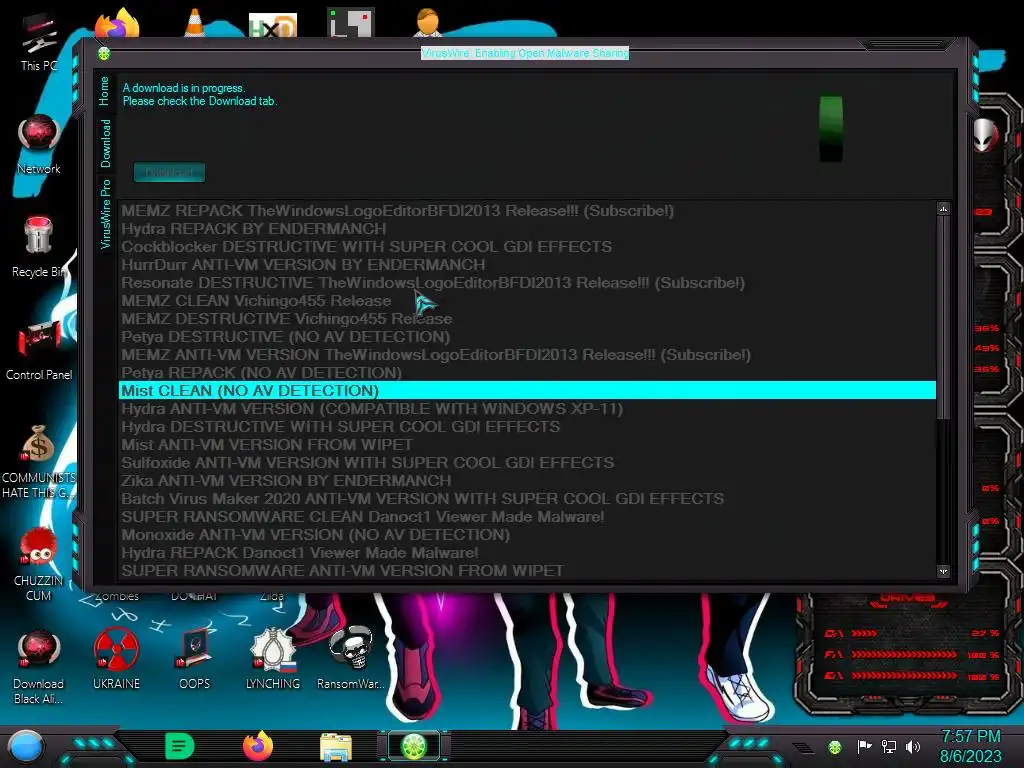The width and height of the screenshot is (1024, 768).
Task: Click highlighted 'Mist CLEAN (NO AV DETECTION)' row
Action: (528, 391)
